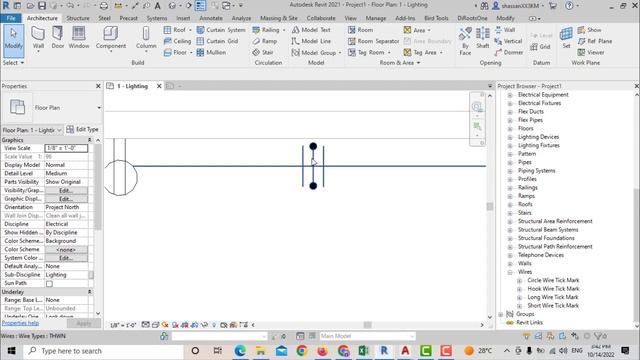Click Edit button for Visibility/Graphics
The image size is (640, 360).
[66, 191]
